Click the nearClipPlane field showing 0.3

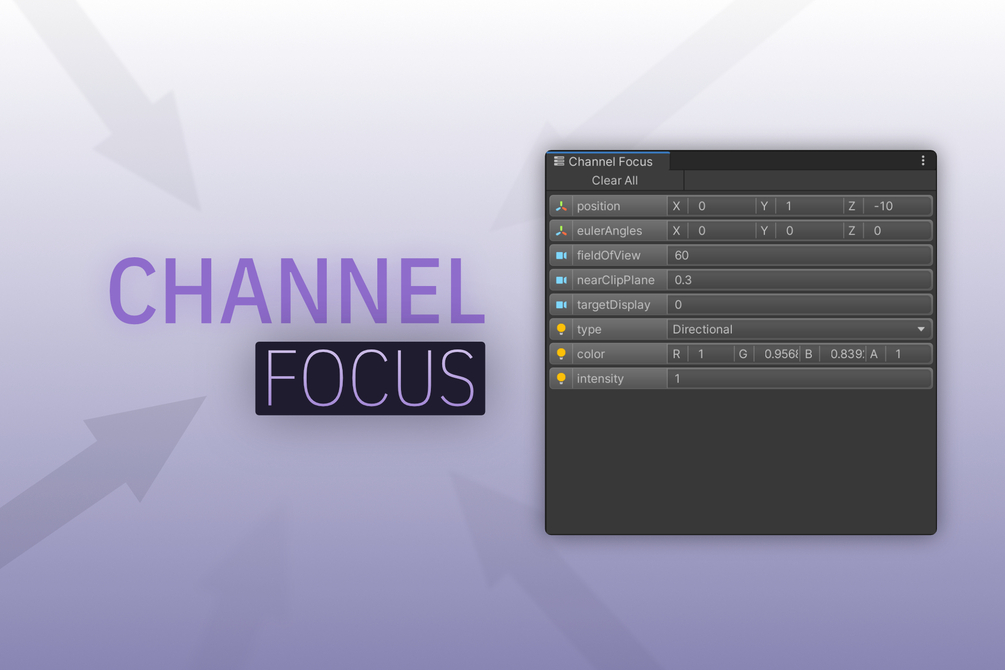click(x=799, y=280)
